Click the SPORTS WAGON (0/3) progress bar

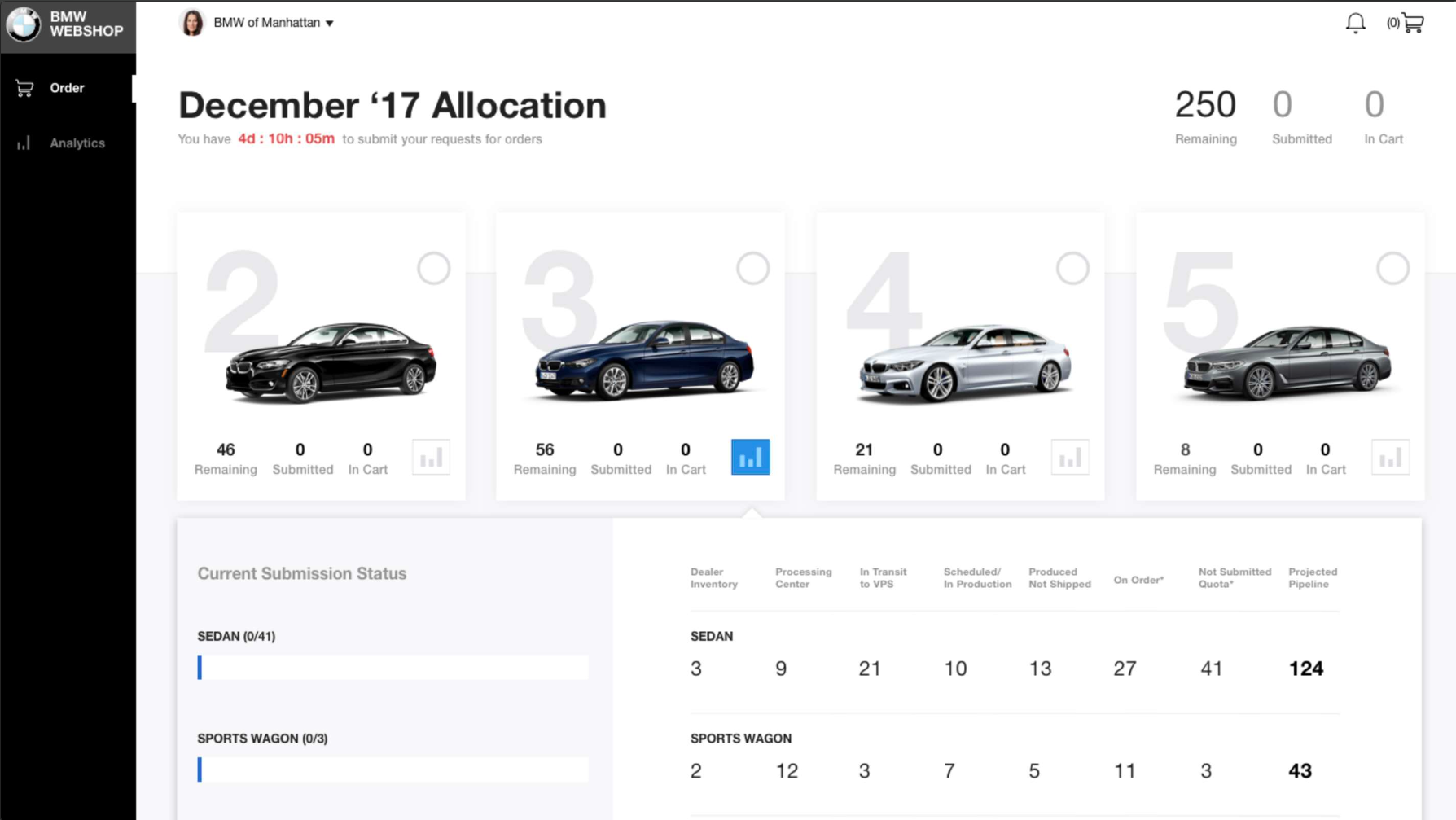point(393,770)
